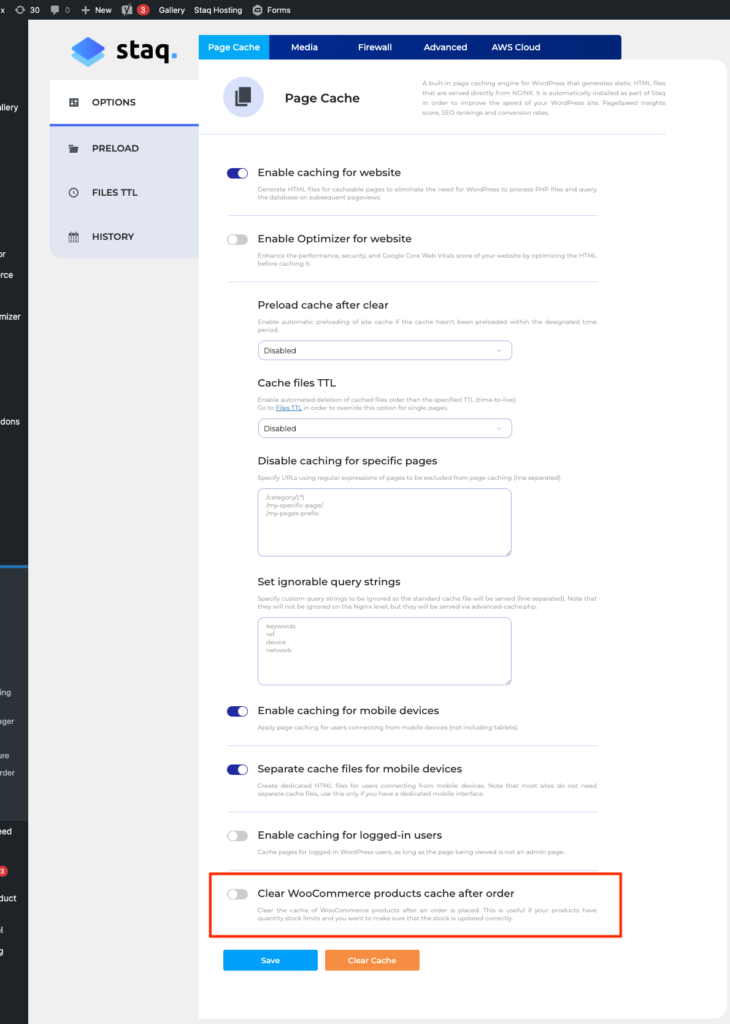Viewport: 730px width, 1024px height.
Task: Click inside the ignorable query strings textbox
Action: [x=384, y=650]
